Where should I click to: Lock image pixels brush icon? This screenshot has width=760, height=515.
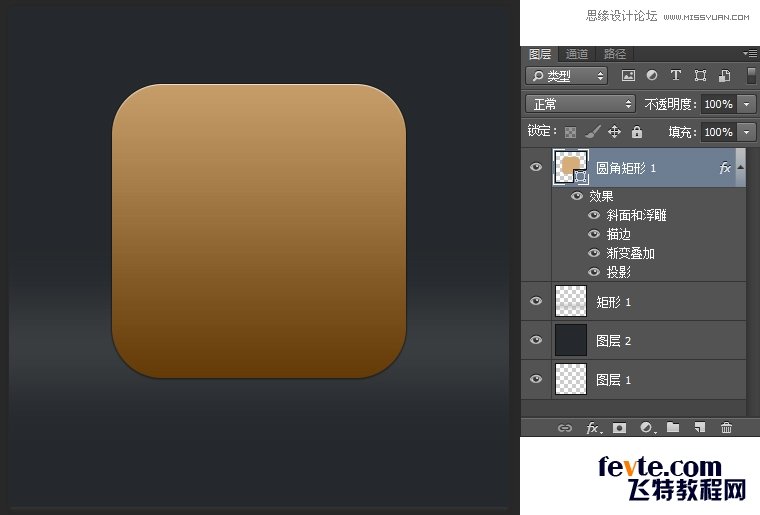click(x=592, y=132)
